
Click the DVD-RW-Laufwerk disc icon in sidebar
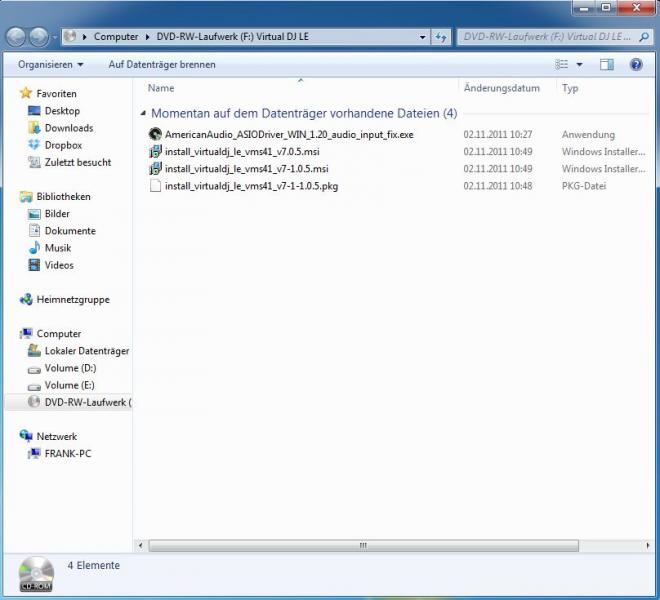34,402
